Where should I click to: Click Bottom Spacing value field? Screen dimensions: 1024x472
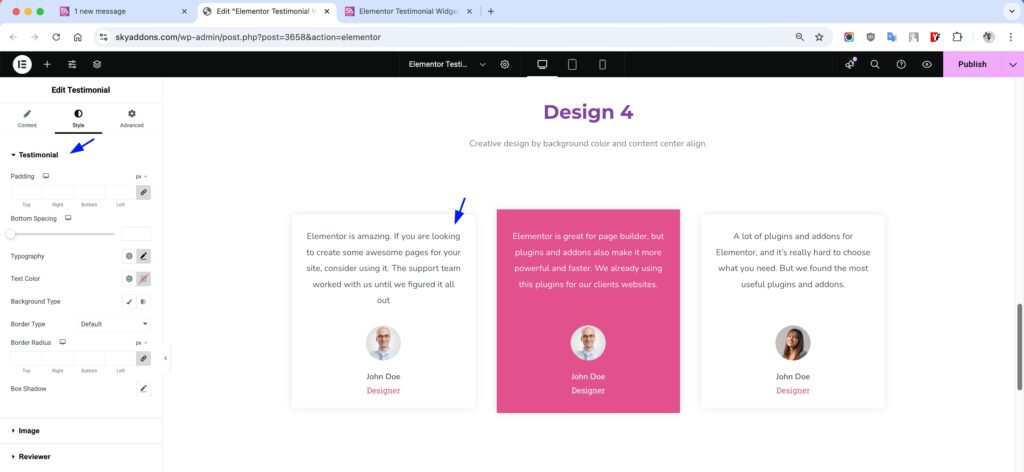tap(136, 234)
